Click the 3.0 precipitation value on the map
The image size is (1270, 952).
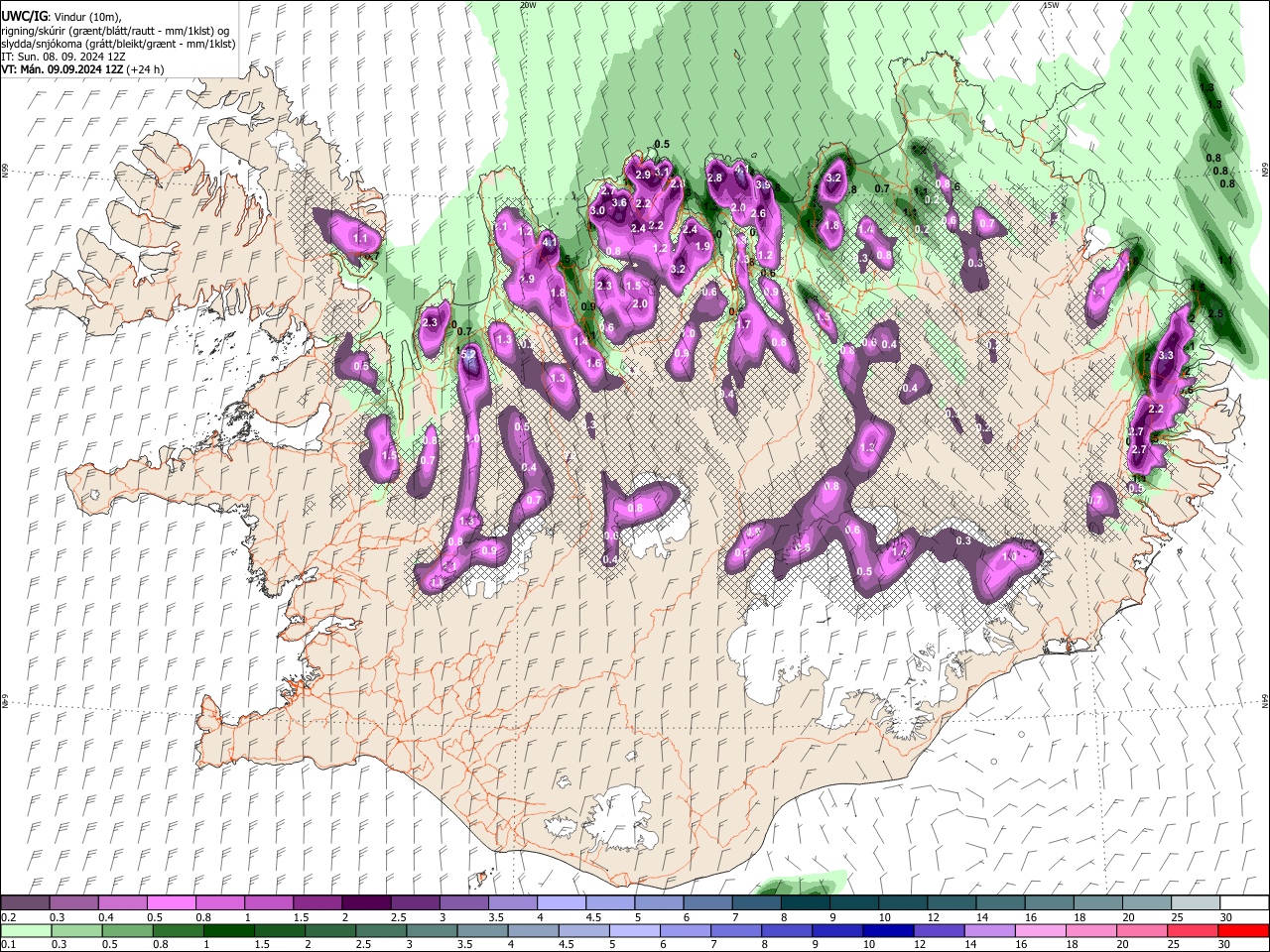point(597,211)
